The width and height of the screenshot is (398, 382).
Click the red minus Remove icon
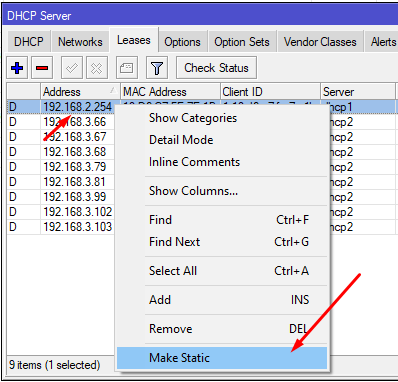(x=42, y=68)
